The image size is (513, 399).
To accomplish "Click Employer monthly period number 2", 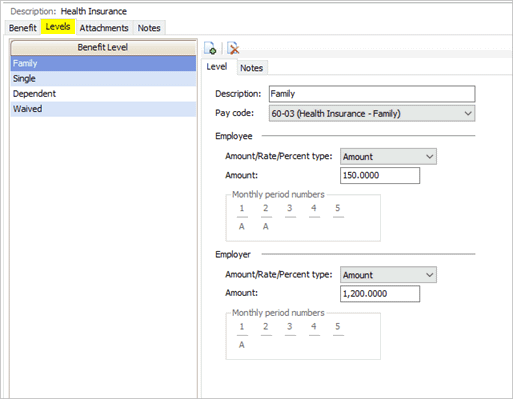I will [x=266, y=327].
